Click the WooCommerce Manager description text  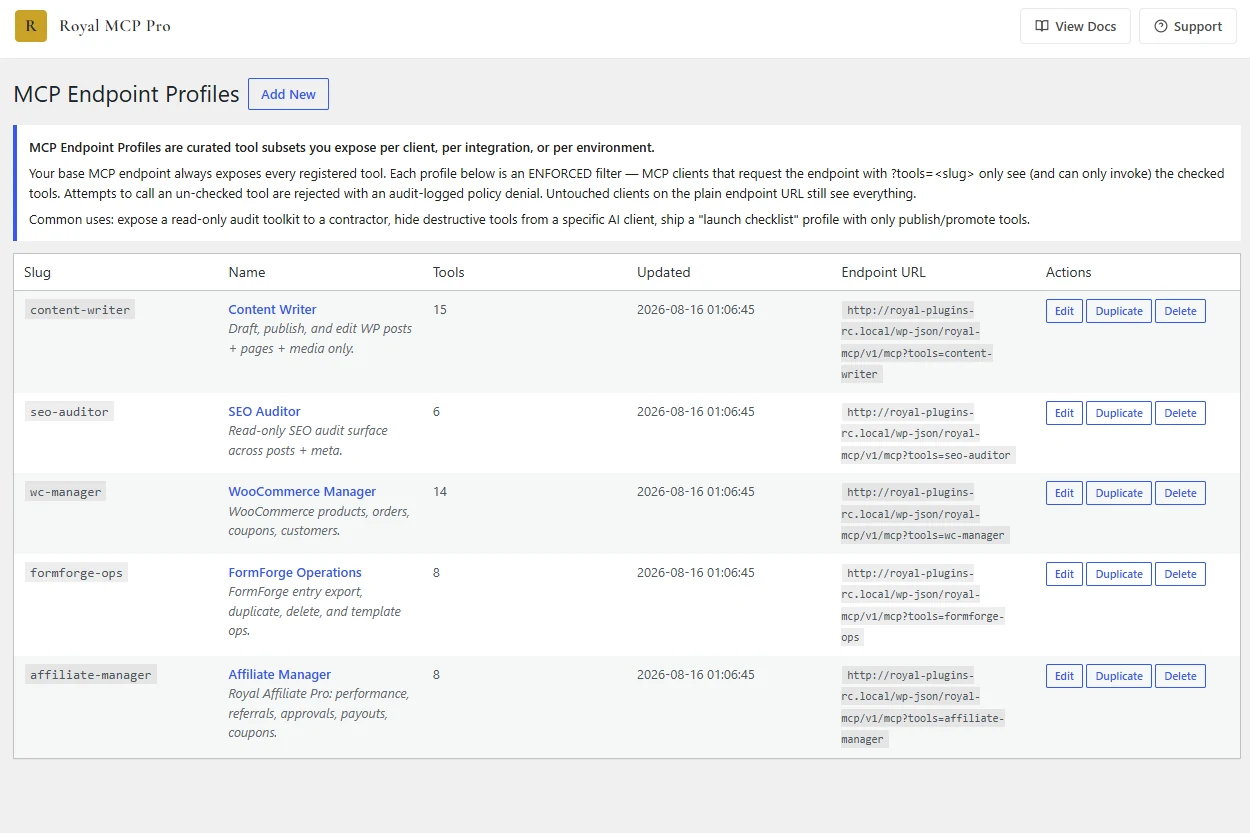tap(319, 521)
